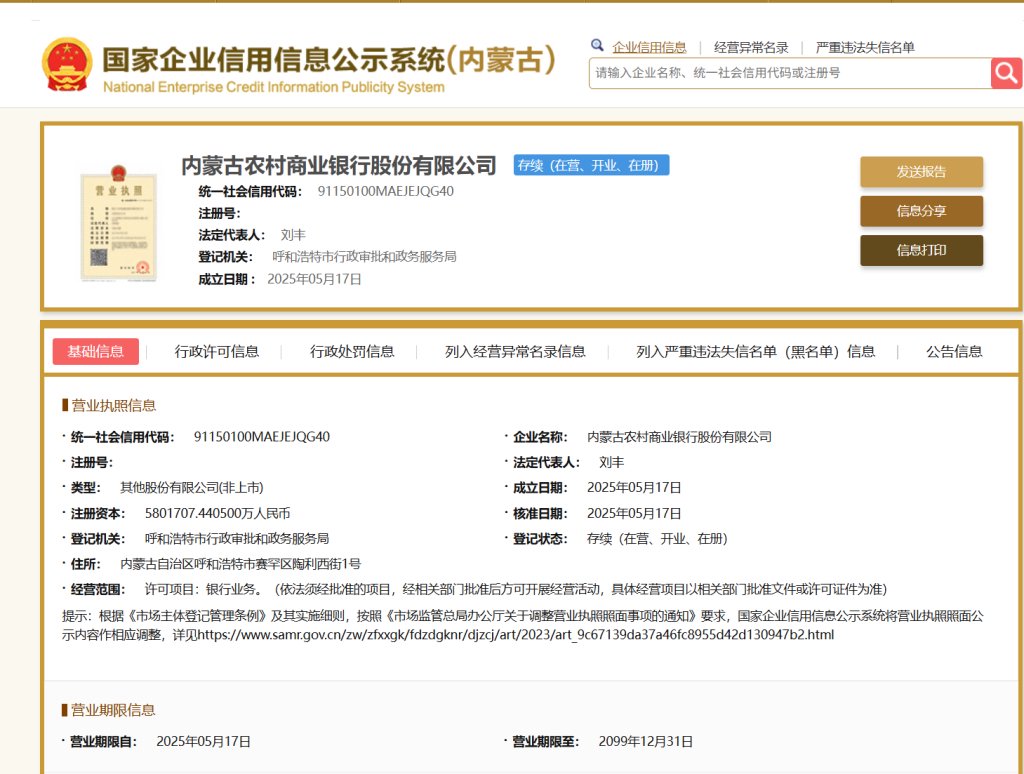The height and width of the screenshot is (774, 1024).
Task: Click the 发送报告 button
Action: pos(921,172)
